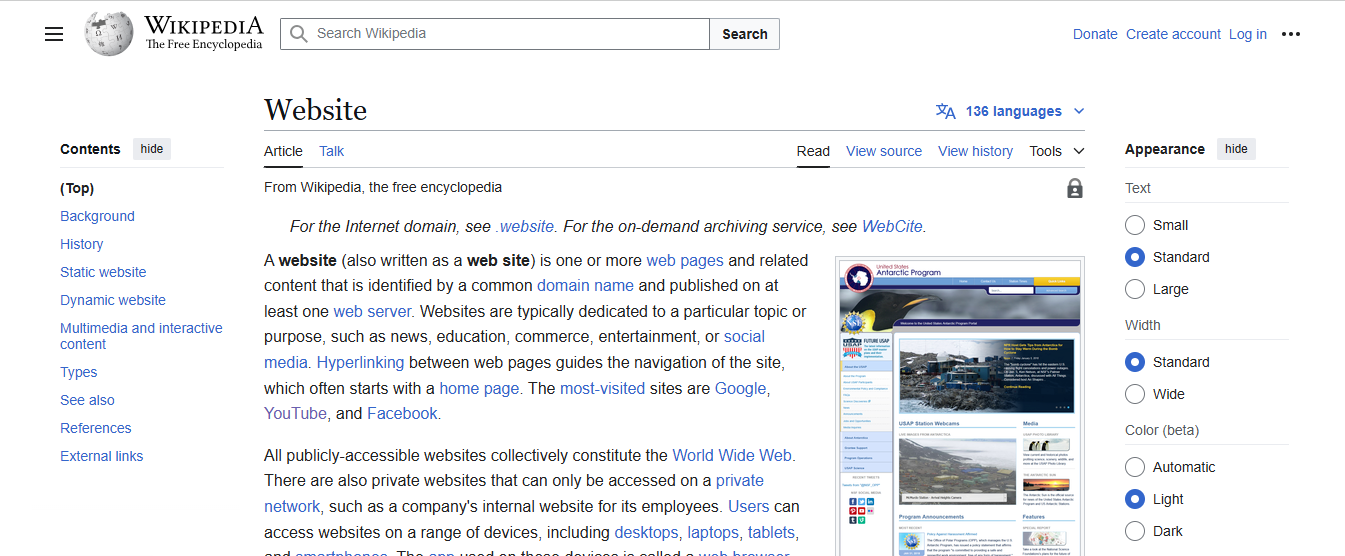Open the View history tab
The image size is (1345, 556).
(x=975, y=151)
